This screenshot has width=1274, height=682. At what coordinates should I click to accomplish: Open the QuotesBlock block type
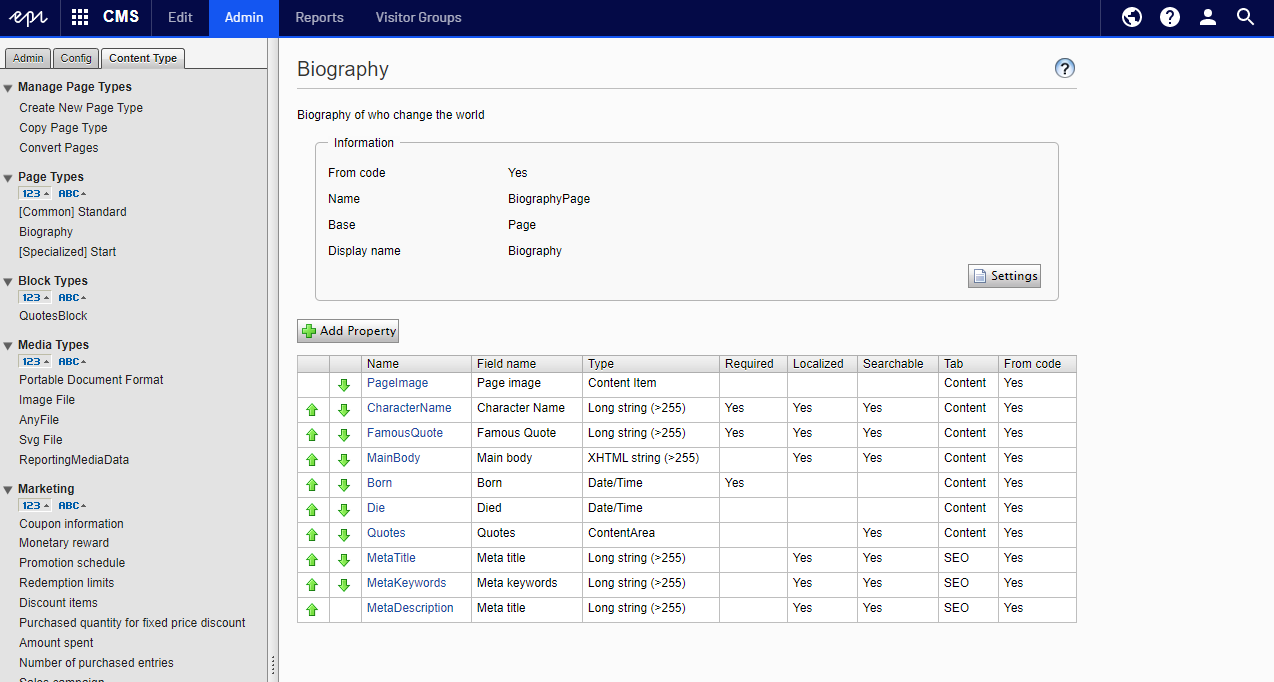tap(53, 316)
